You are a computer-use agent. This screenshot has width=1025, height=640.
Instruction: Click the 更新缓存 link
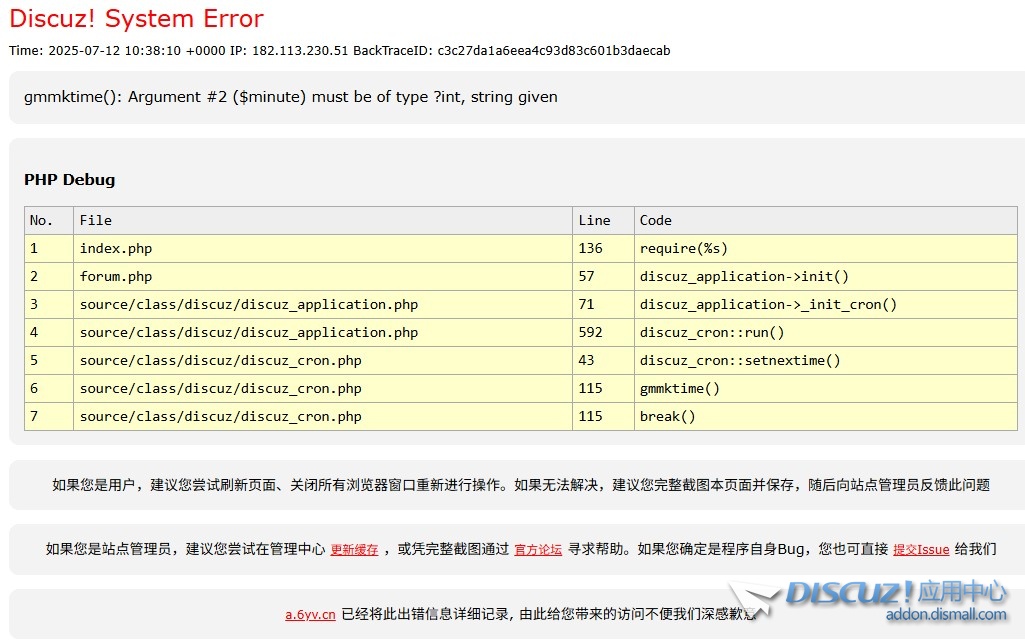point(354,550)
